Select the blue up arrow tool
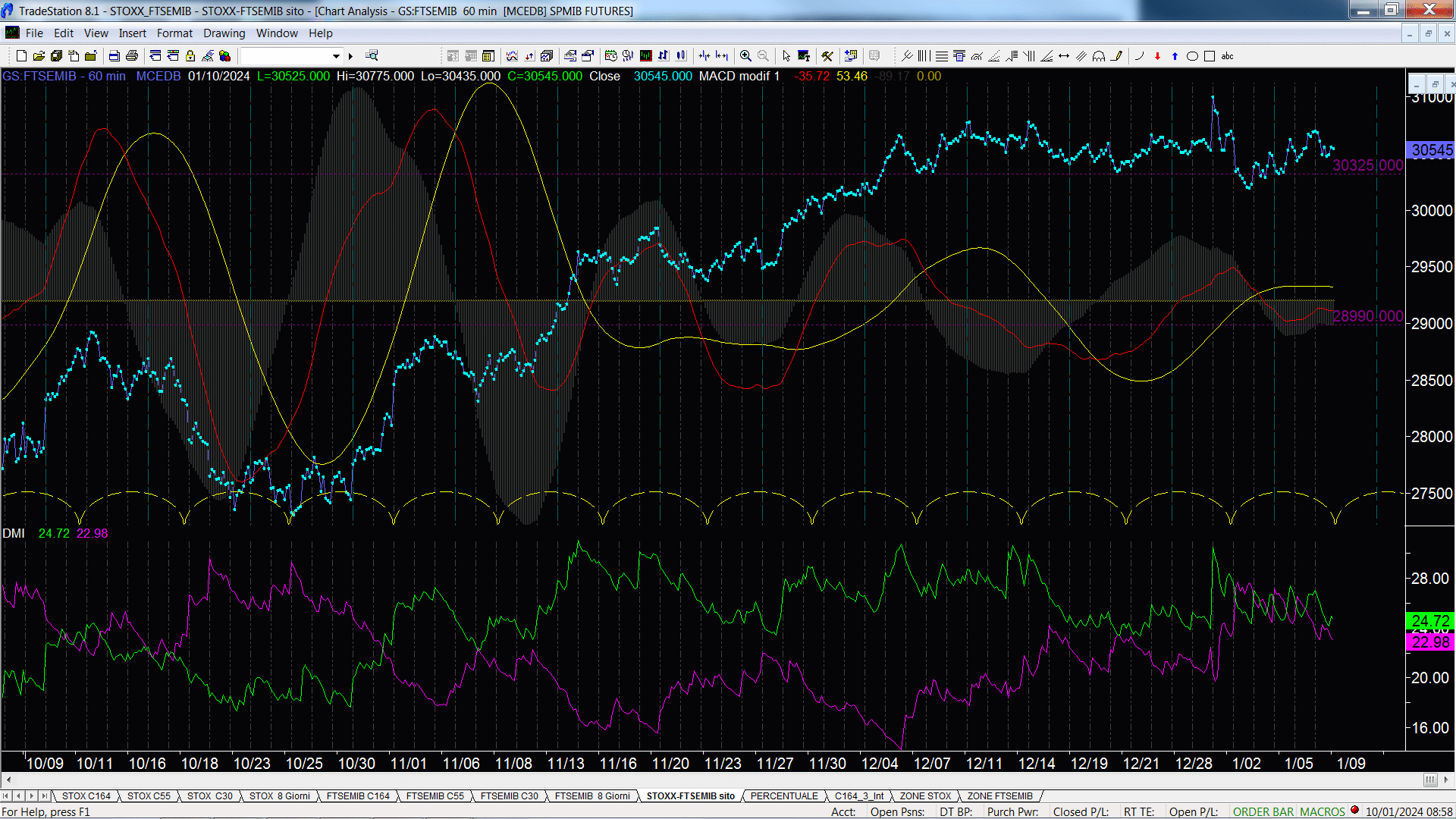 pyautogui.click(x=1175, y=55)
